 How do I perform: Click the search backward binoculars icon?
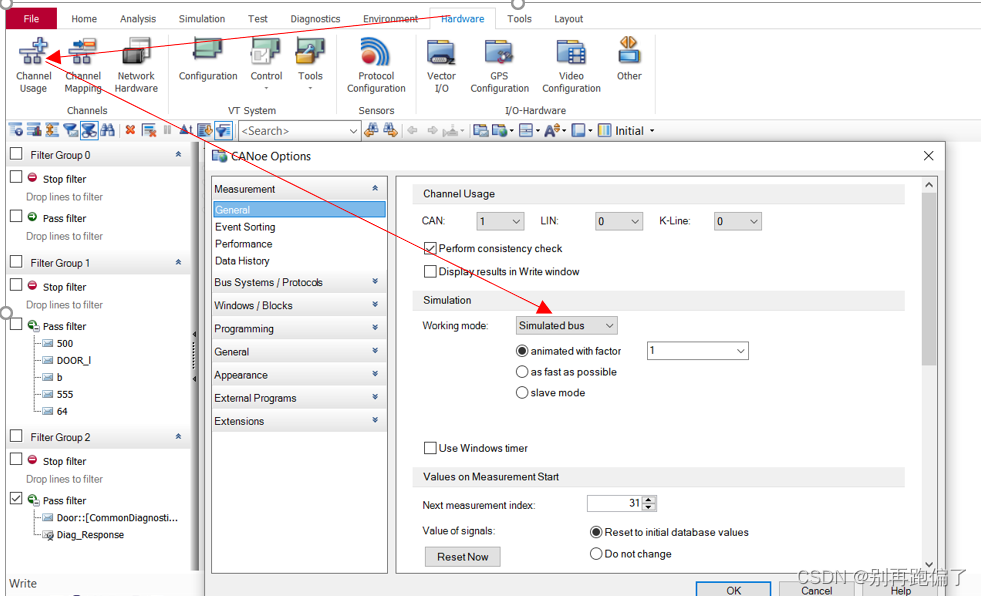(x=371, y=130)
